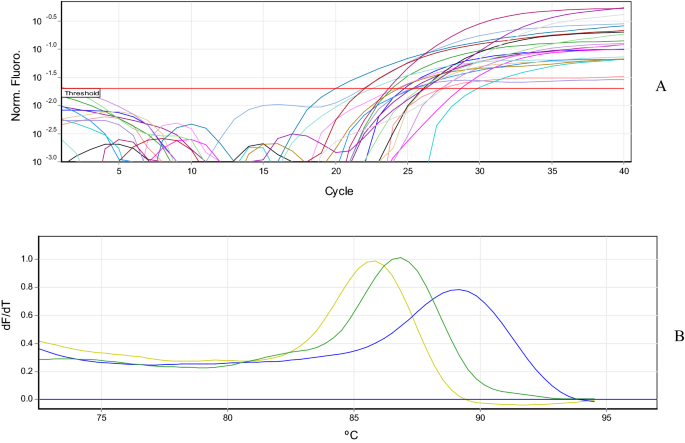Click the Cycle axis title
Screen dimensions: 685x443
[x=339, y=191]
